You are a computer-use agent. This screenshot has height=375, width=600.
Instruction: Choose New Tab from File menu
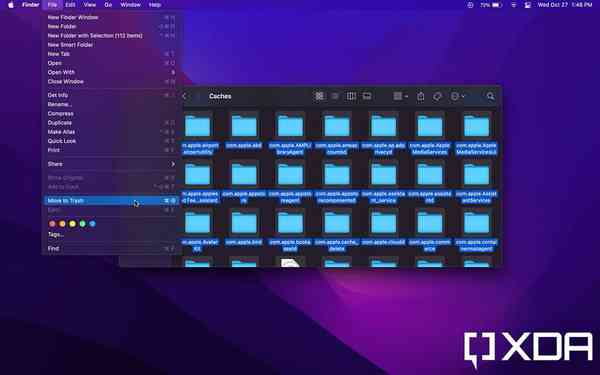point(111,54)
